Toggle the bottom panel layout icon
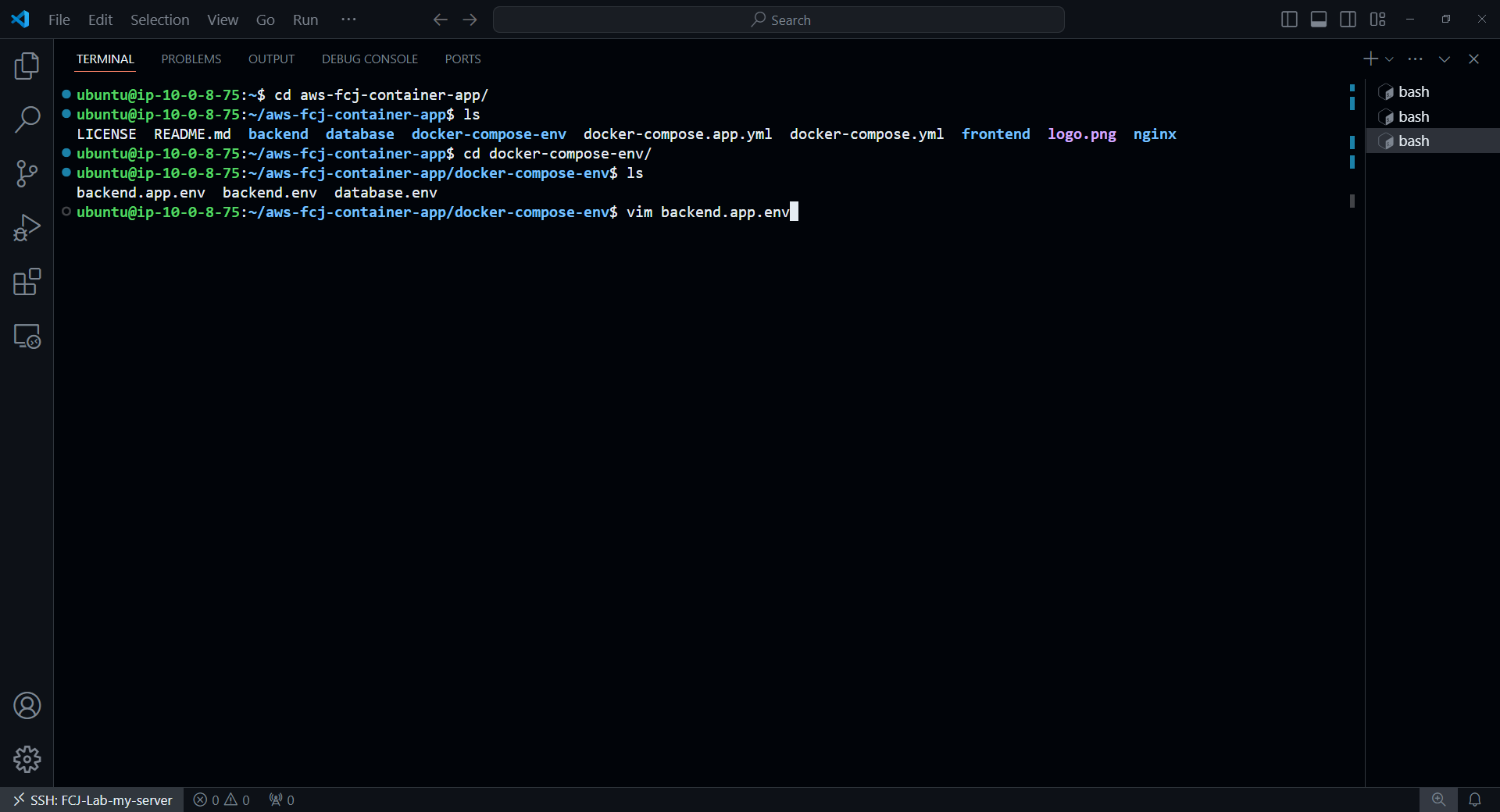Screen dimensions: 1500x812 1319,20
